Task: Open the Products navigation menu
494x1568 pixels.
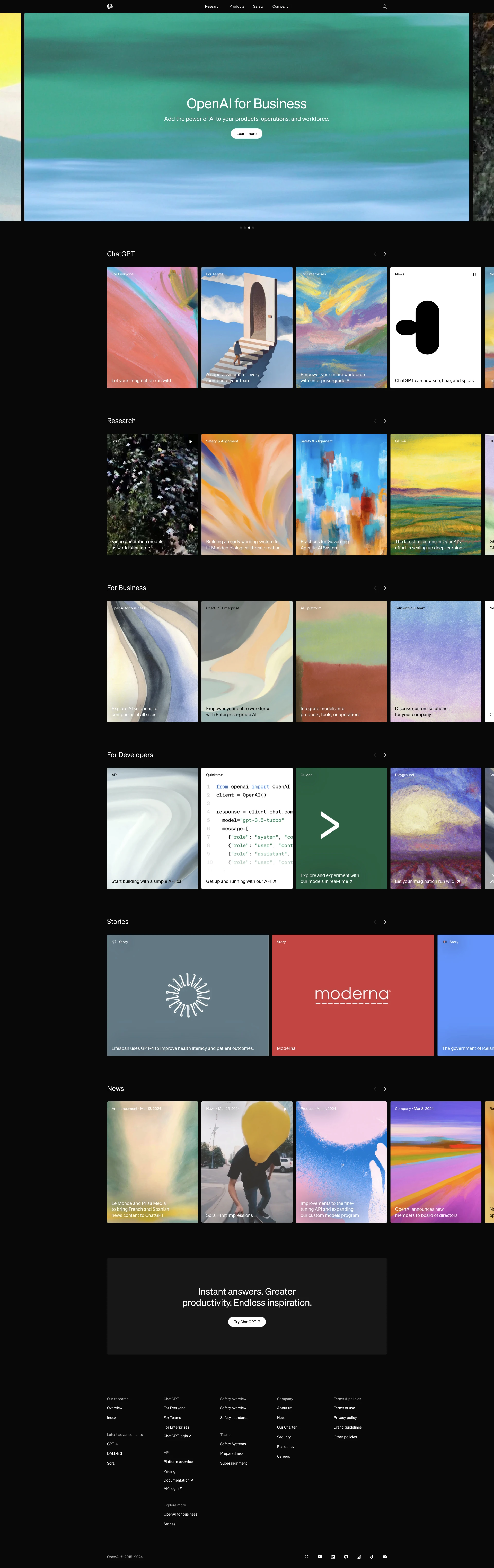Action: (237, 7)
